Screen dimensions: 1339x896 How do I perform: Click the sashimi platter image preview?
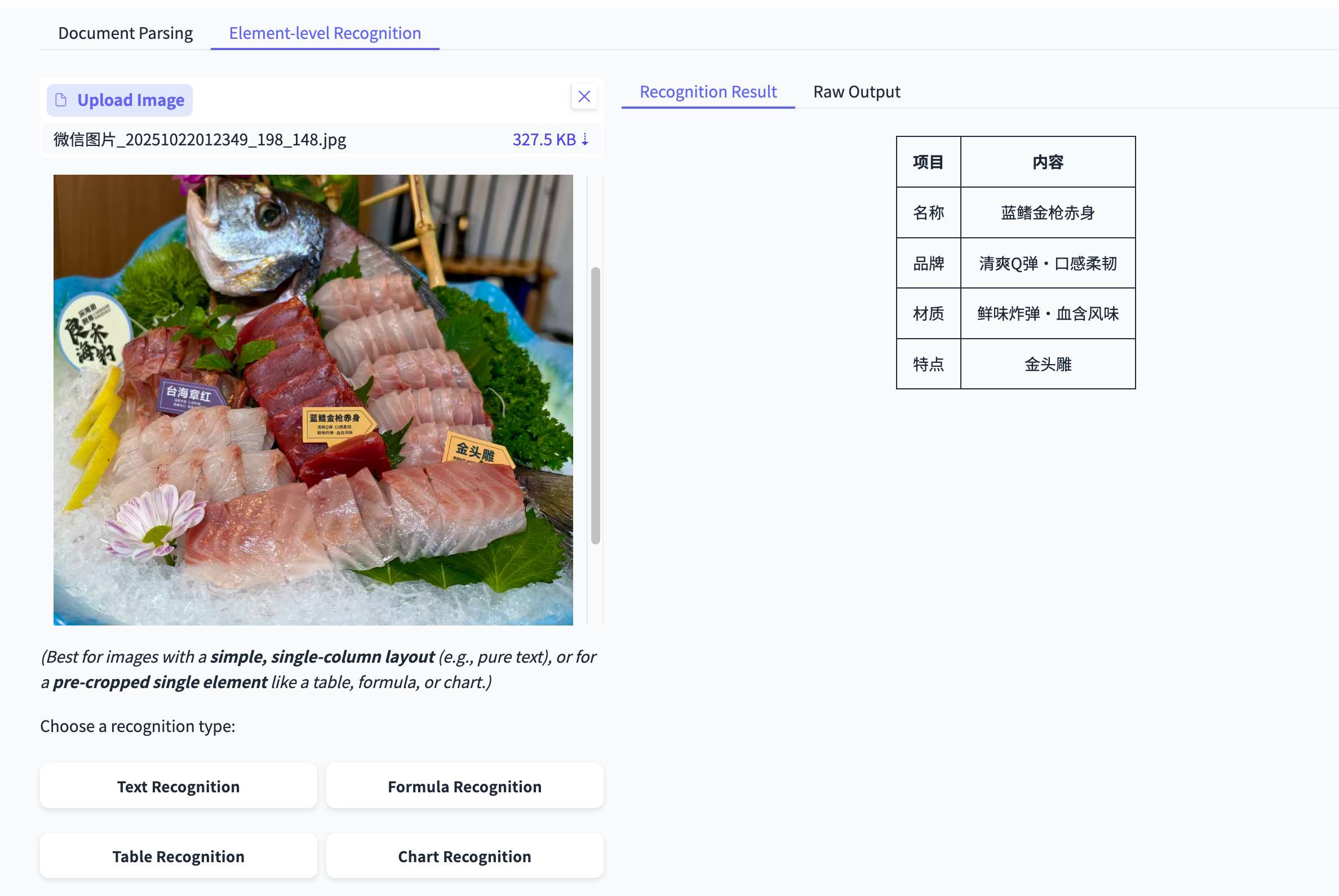pyautogui.click(x=313, y=400)
